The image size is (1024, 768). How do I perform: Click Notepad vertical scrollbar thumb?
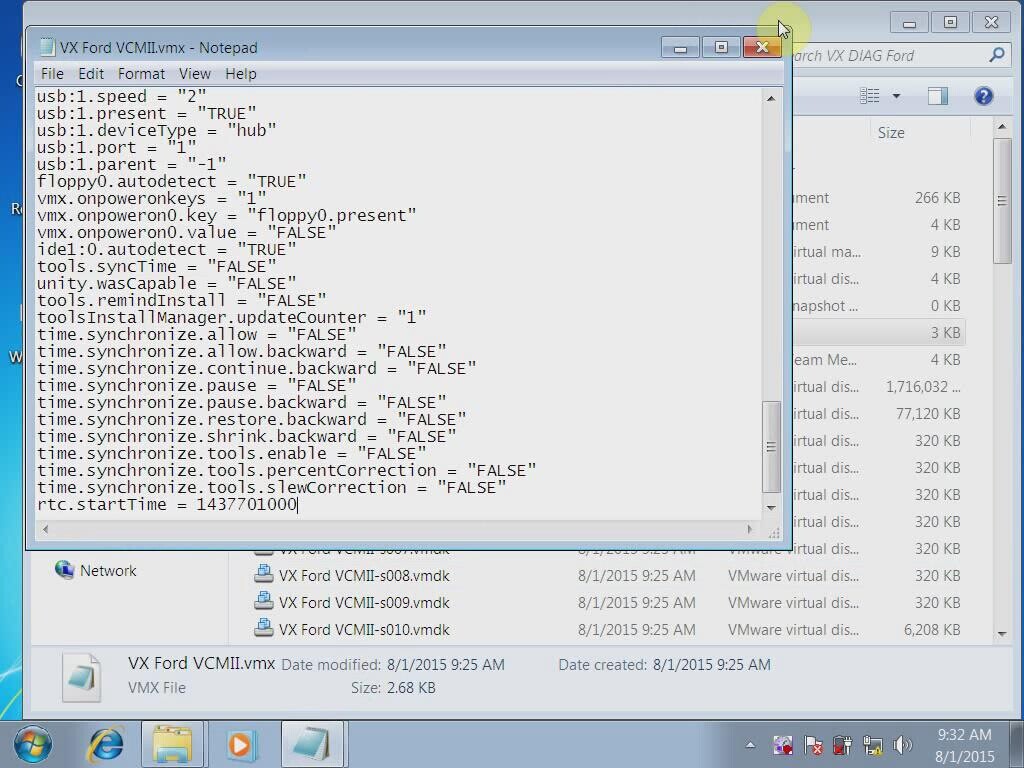(x=771, y=447)
